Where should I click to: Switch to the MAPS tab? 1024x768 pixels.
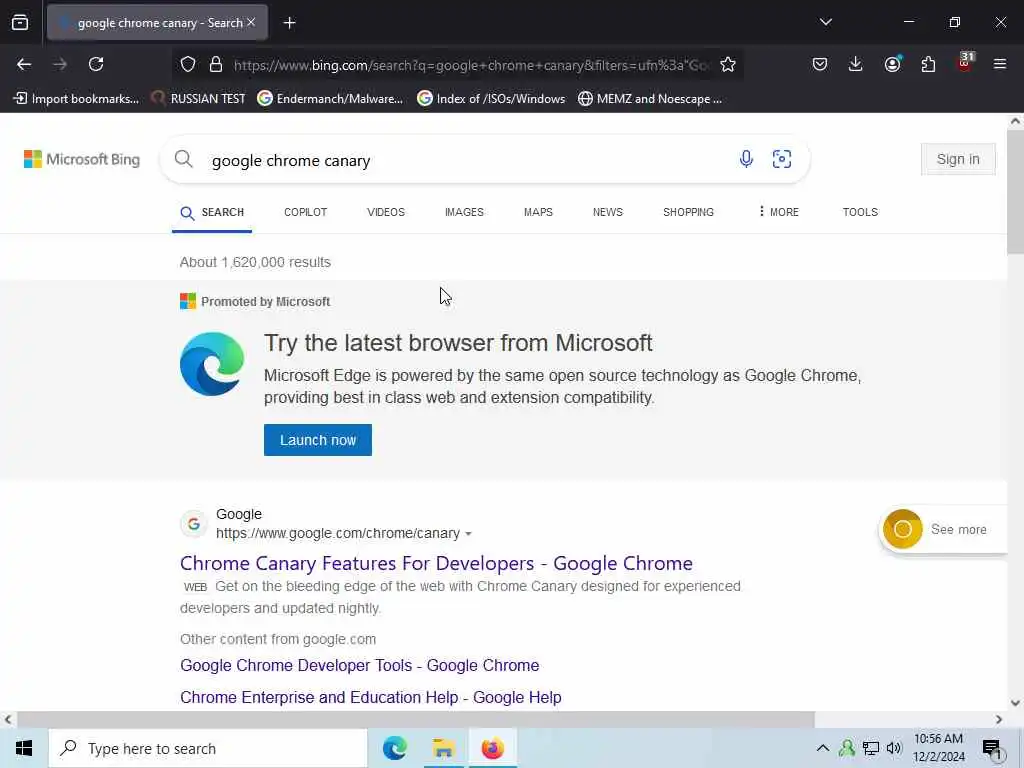(538, 212)
